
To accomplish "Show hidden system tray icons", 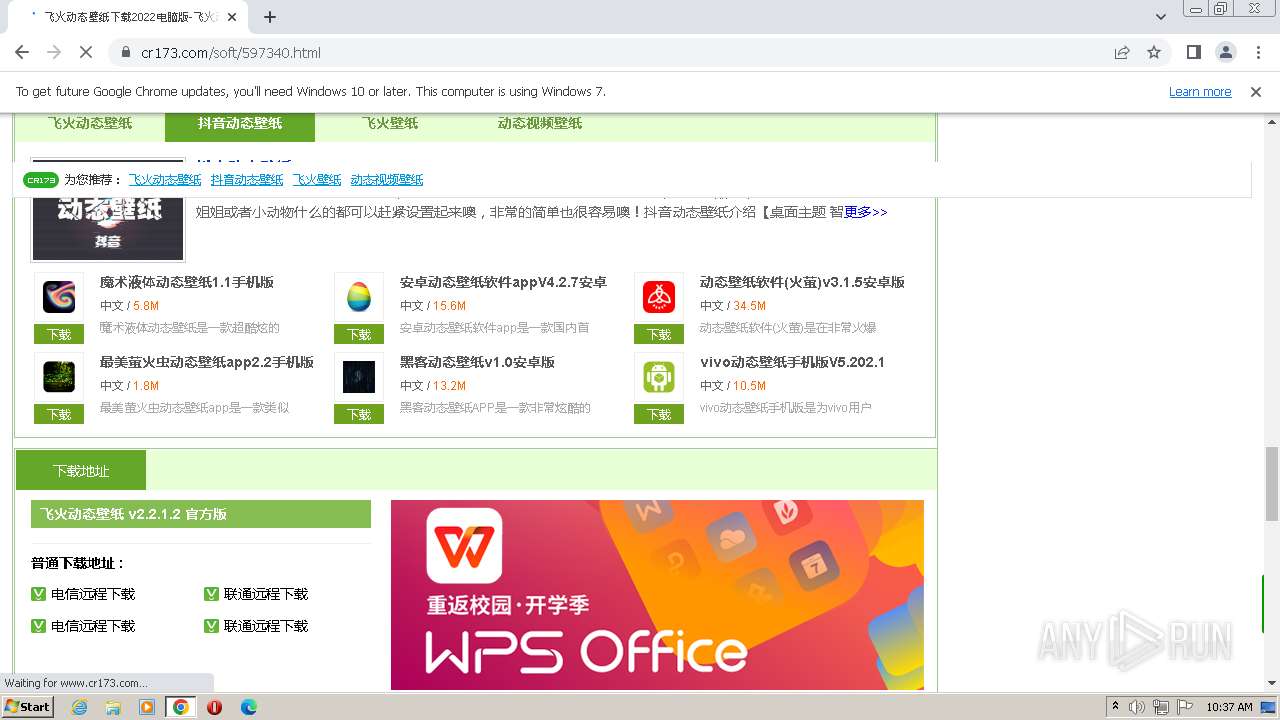I will (x=1115, y=707).
